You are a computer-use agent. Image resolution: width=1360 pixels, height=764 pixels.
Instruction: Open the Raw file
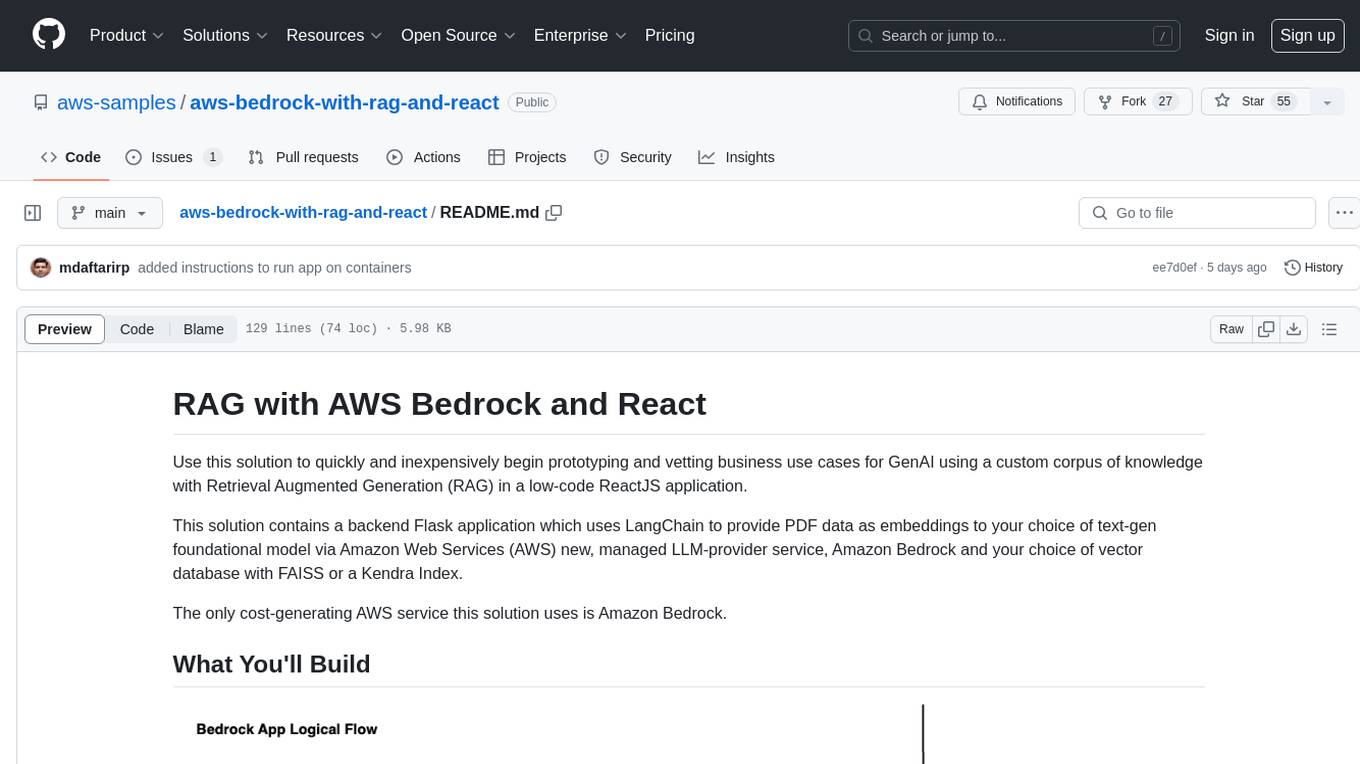(1231, 329)
